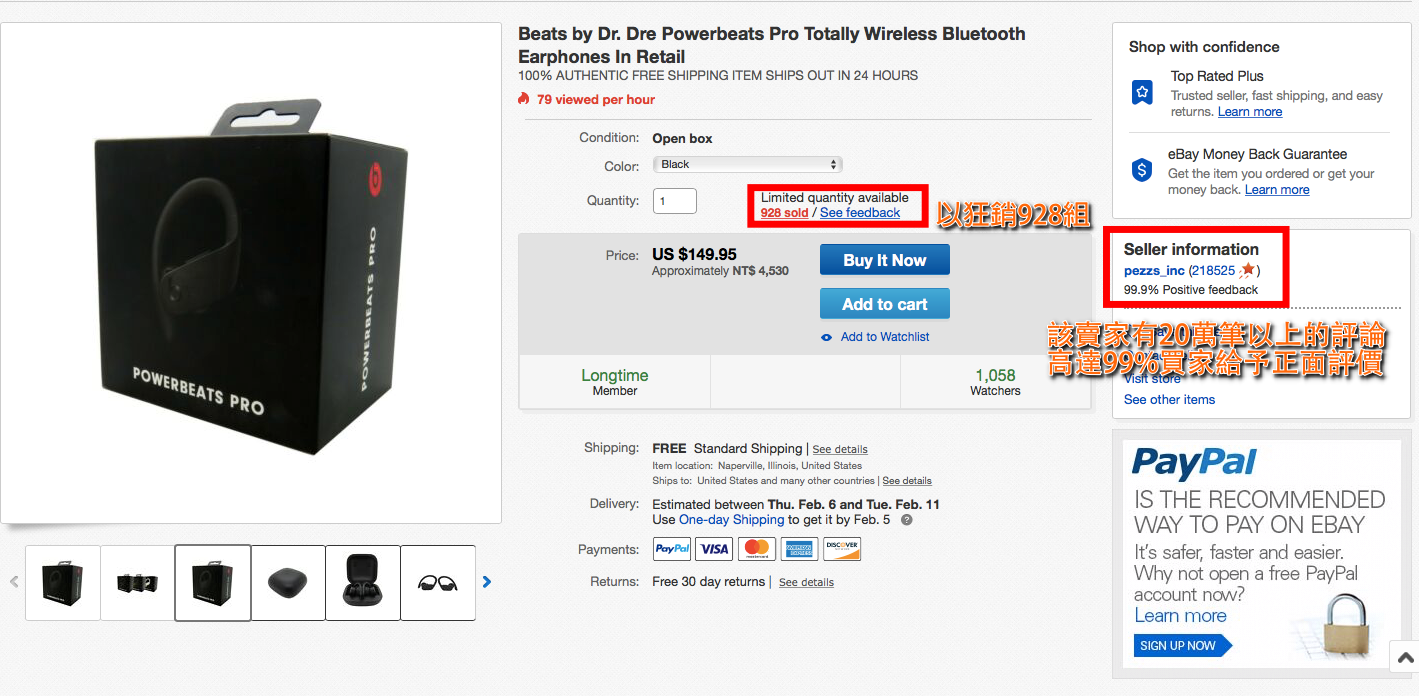1419x696 pixels.
Task: Click the American Express card icon
Action: pyautogui.click(x=799, y=549)
